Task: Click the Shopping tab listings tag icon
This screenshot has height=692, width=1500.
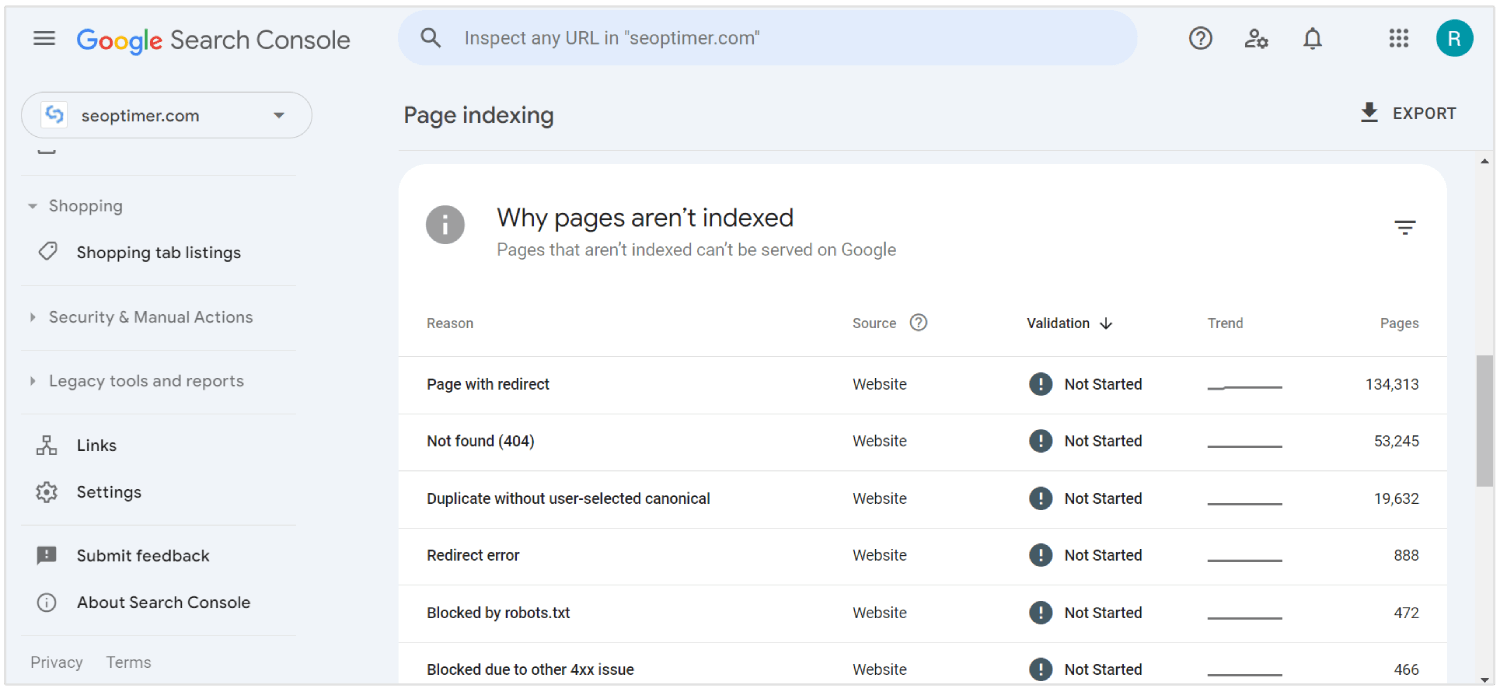Action: click(47, 252)
